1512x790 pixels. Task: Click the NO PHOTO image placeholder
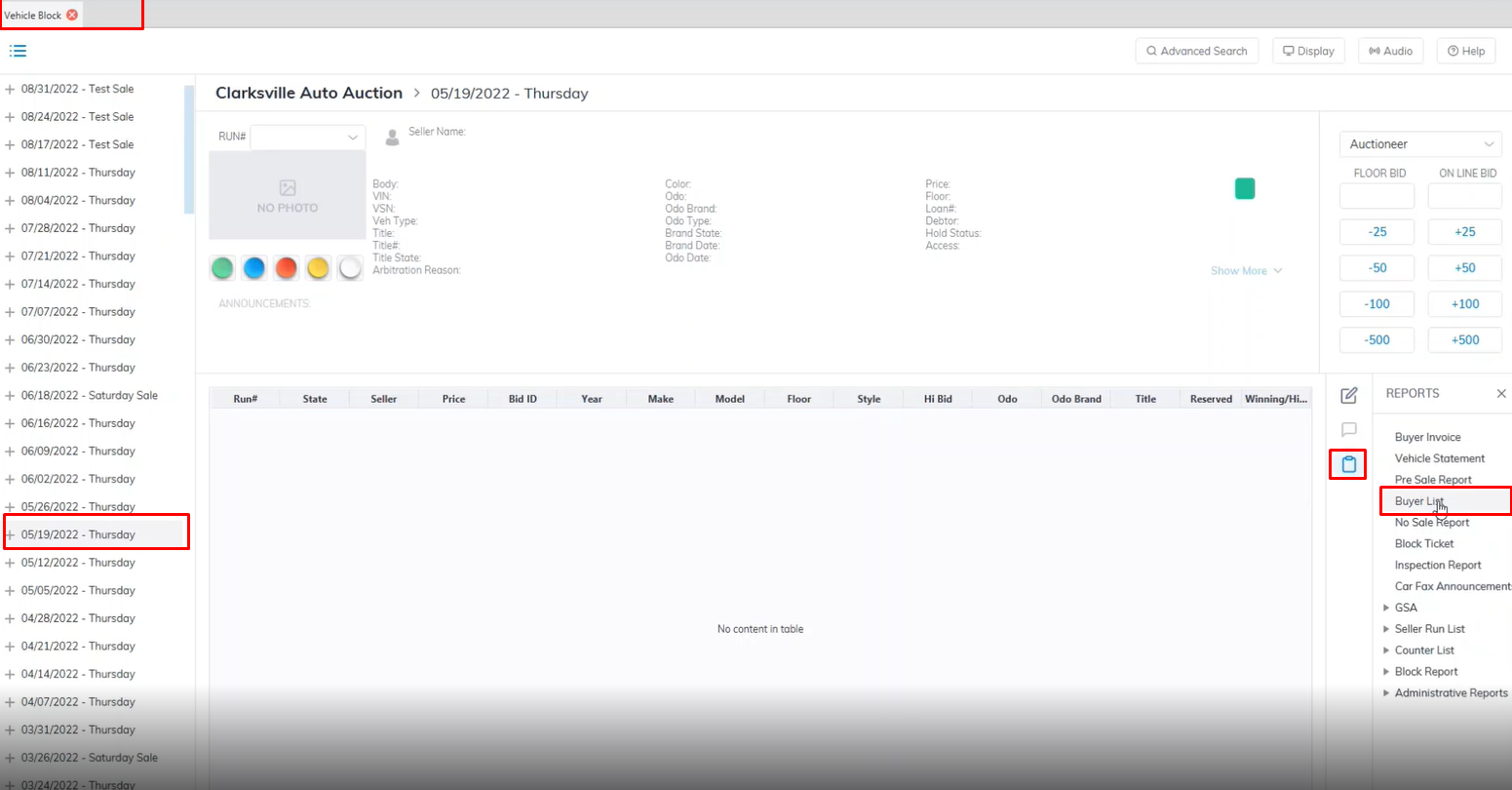287,195
